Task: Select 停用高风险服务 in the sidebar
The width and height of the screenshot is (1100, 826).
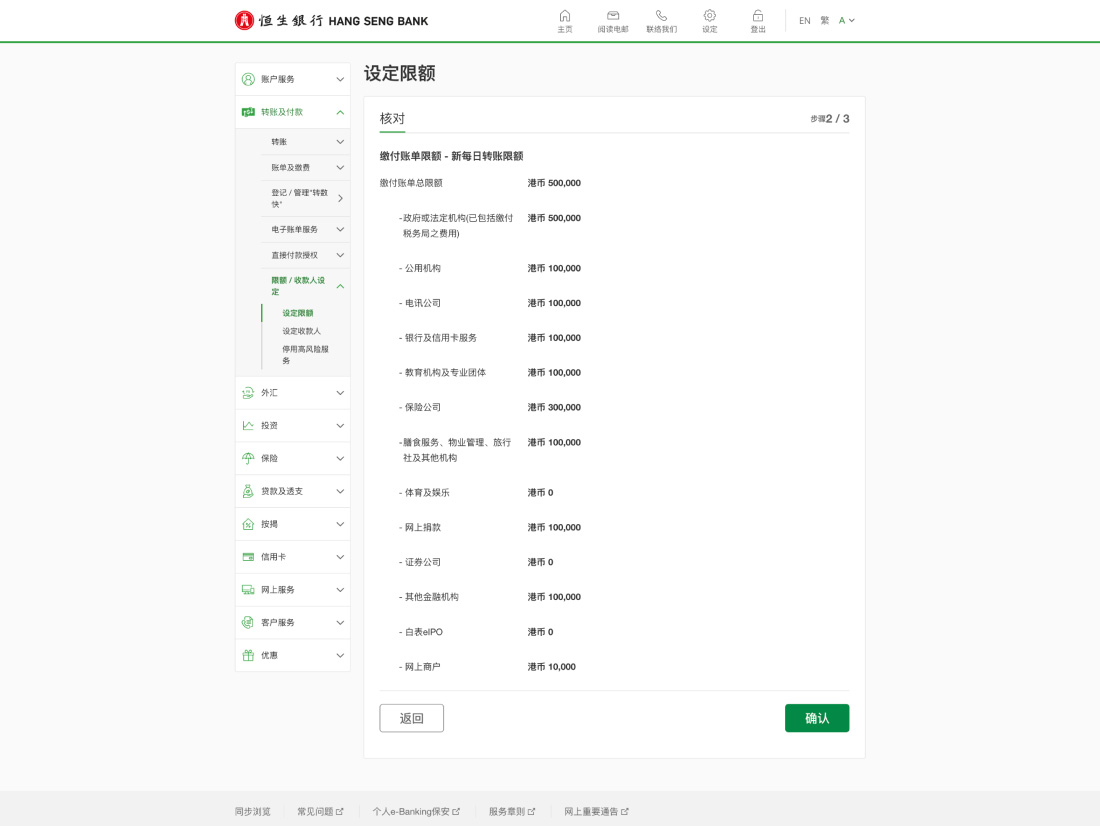Action: [x=305, y=354]
